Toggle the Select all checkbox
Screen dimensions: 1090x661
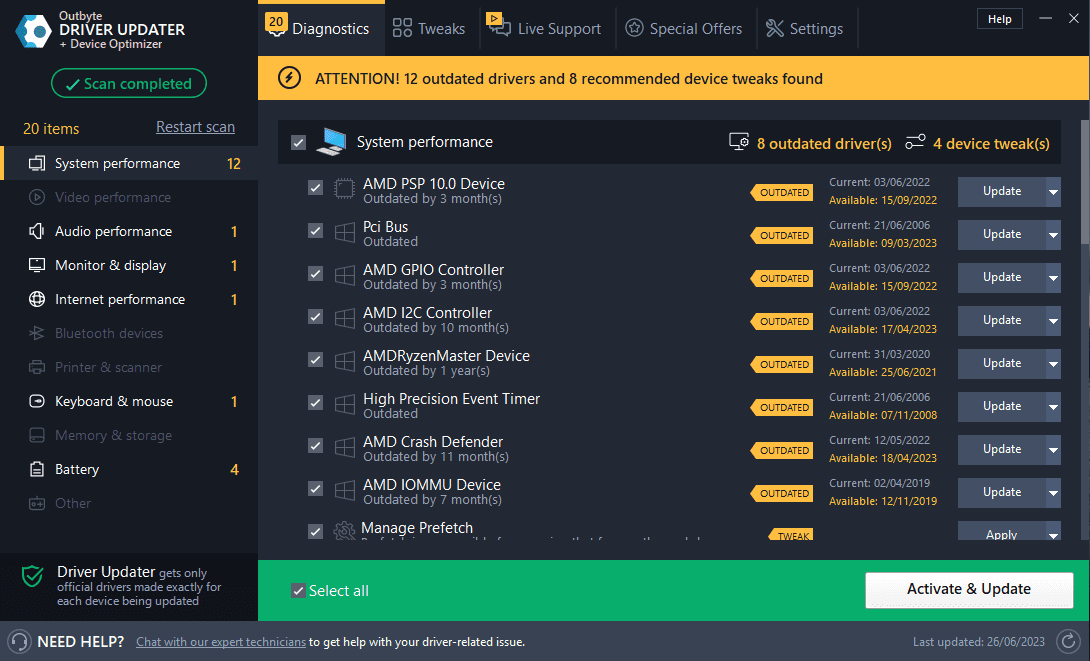298,591
